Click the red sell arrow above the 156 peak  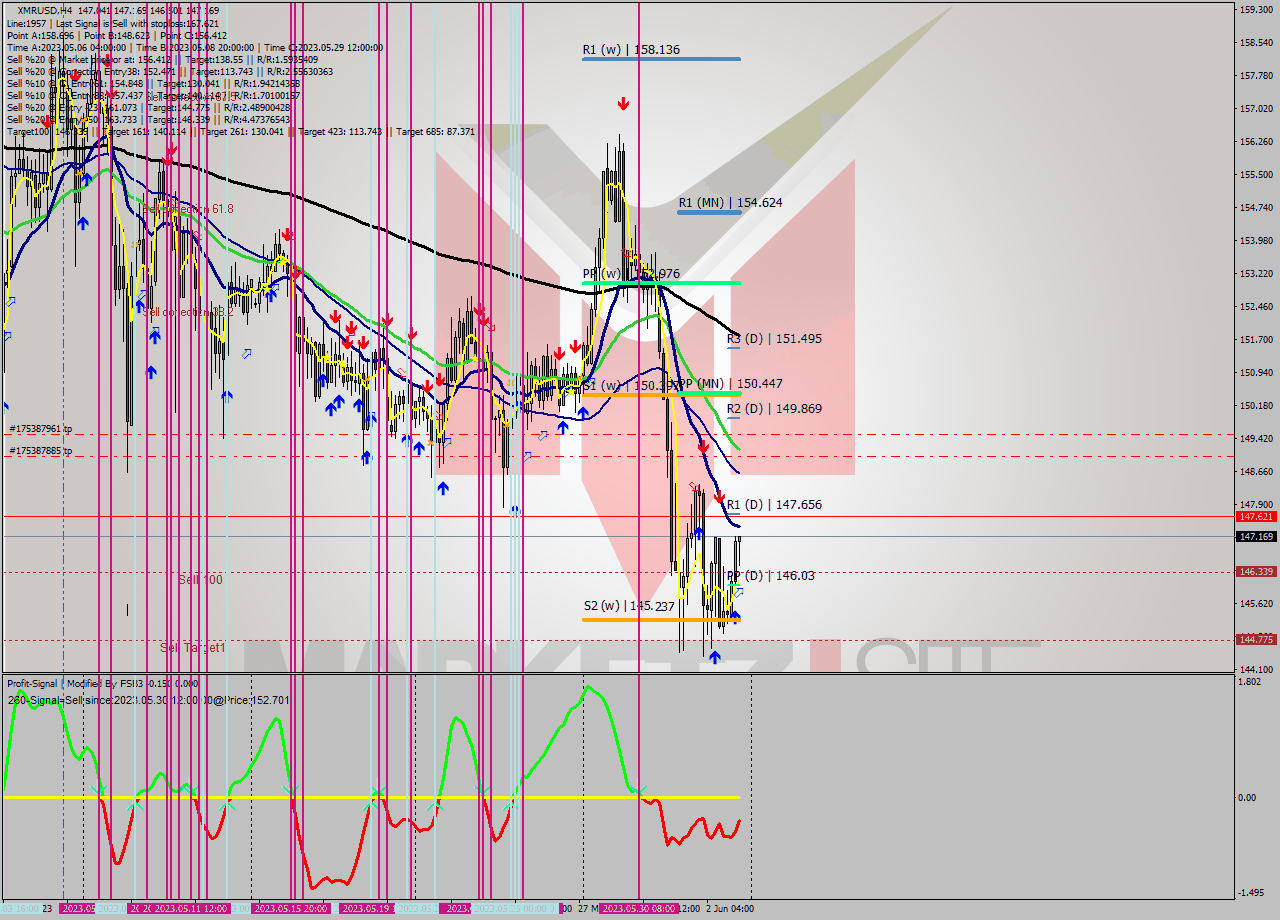[x=623, y=104]
